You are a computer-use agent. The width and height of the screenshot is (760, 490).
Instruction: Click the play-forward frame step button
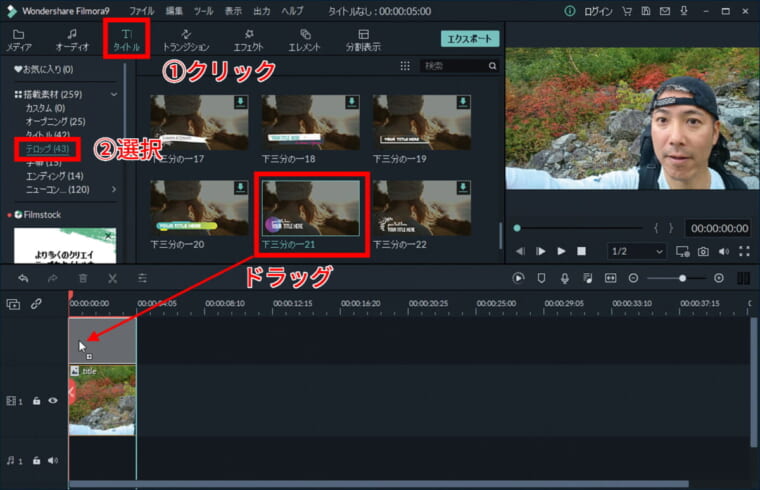coord(540,251)
